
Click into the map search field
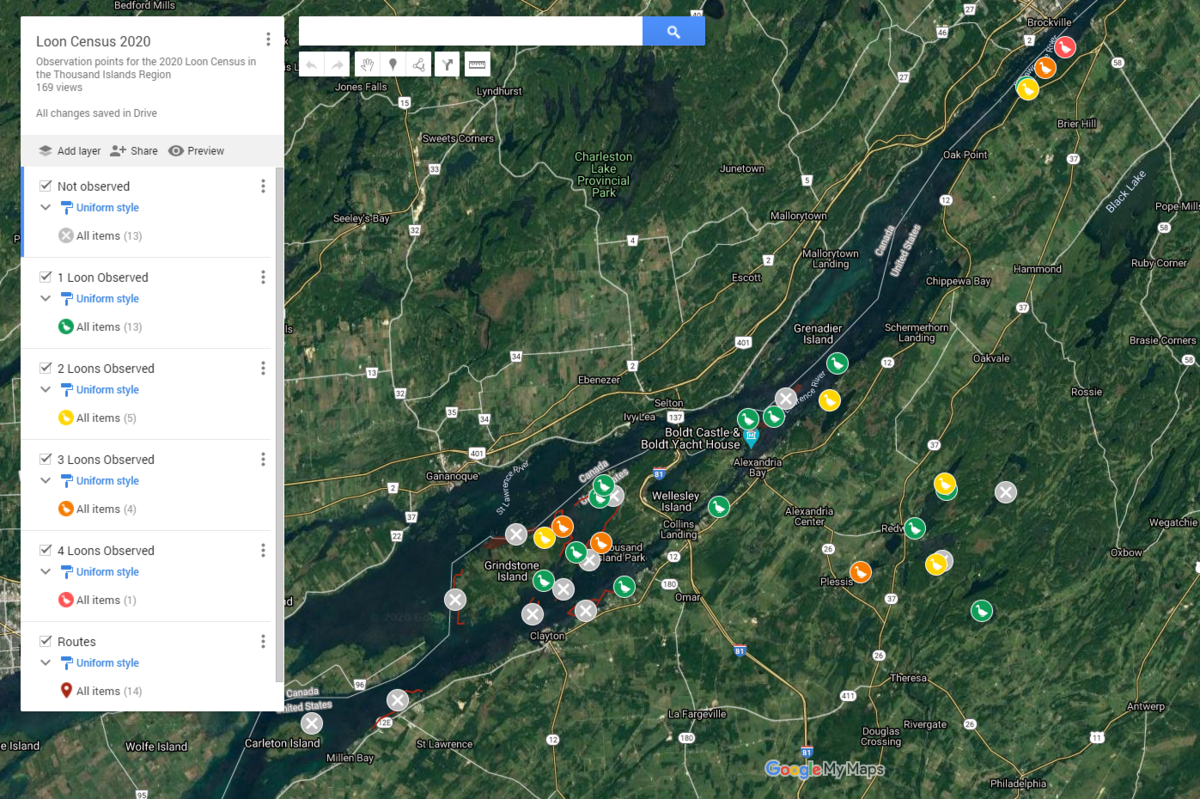[470, 32]
